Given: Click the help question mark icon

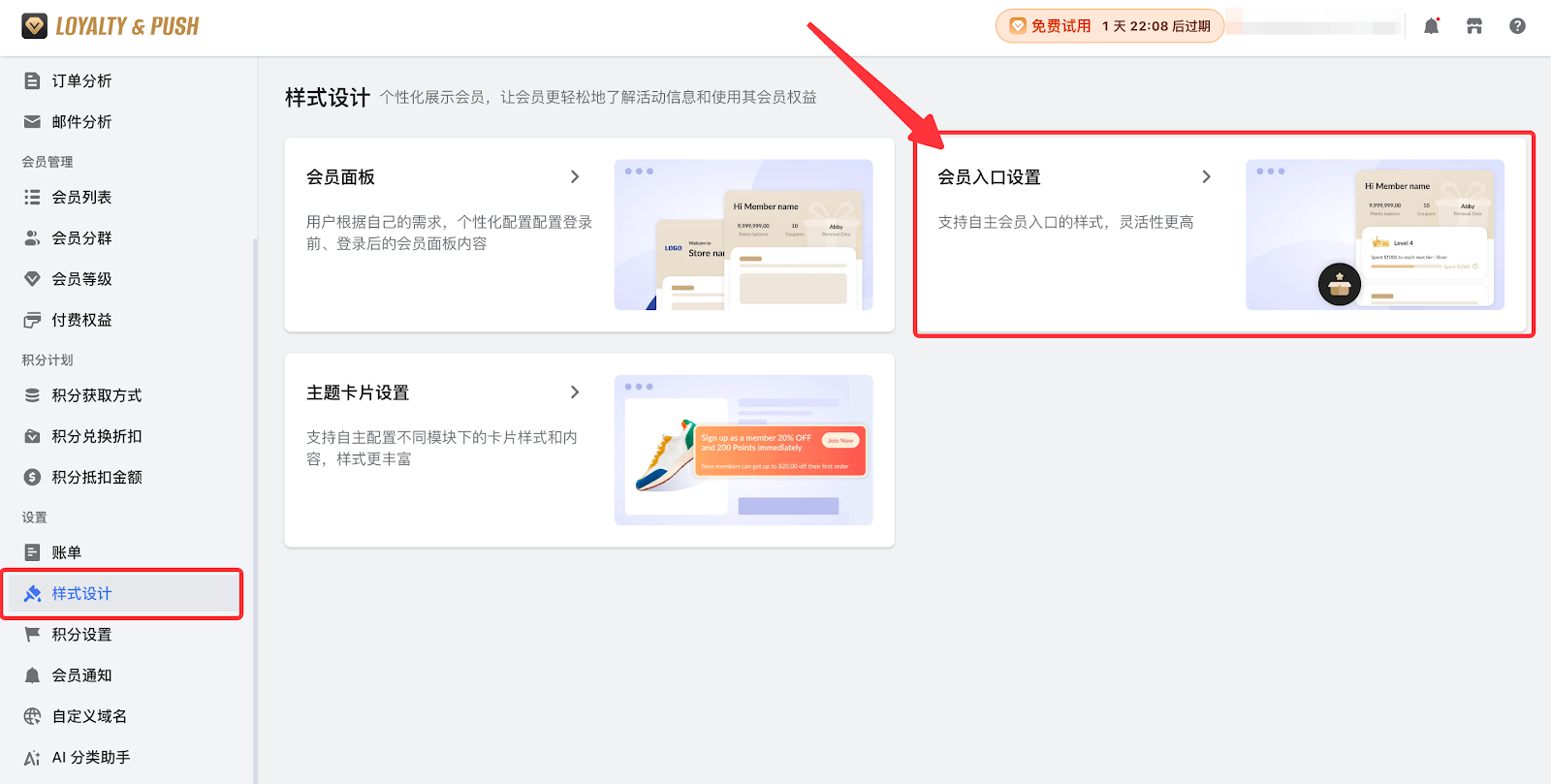Looking at the screenshot, I should (1517, 26).
